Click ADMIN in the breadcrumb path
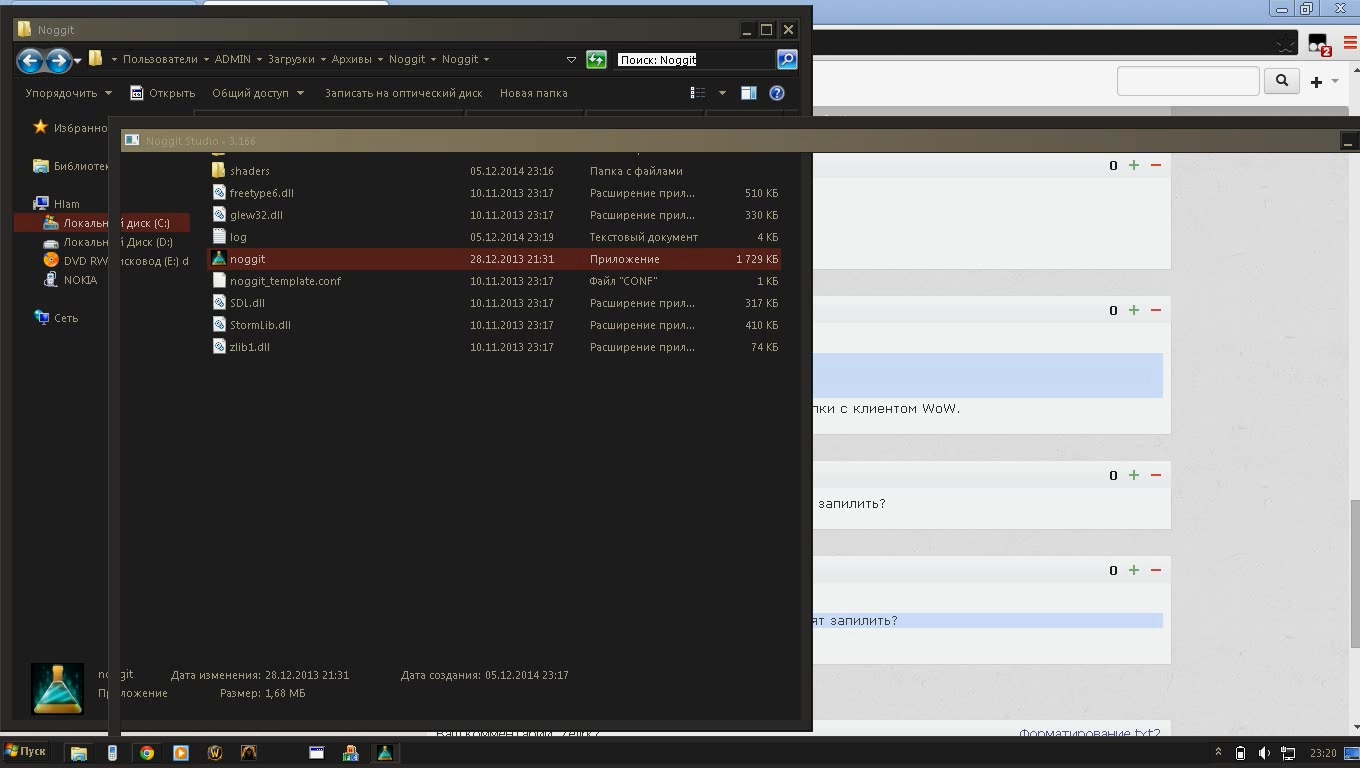Image resolution: width=1360 pixels, height=768 pixels. tap(233, 59)
